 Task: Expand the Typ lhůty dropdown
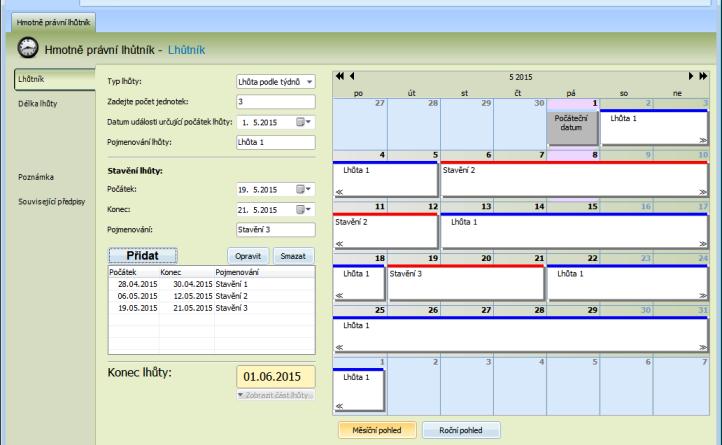[x=309, y=82]
